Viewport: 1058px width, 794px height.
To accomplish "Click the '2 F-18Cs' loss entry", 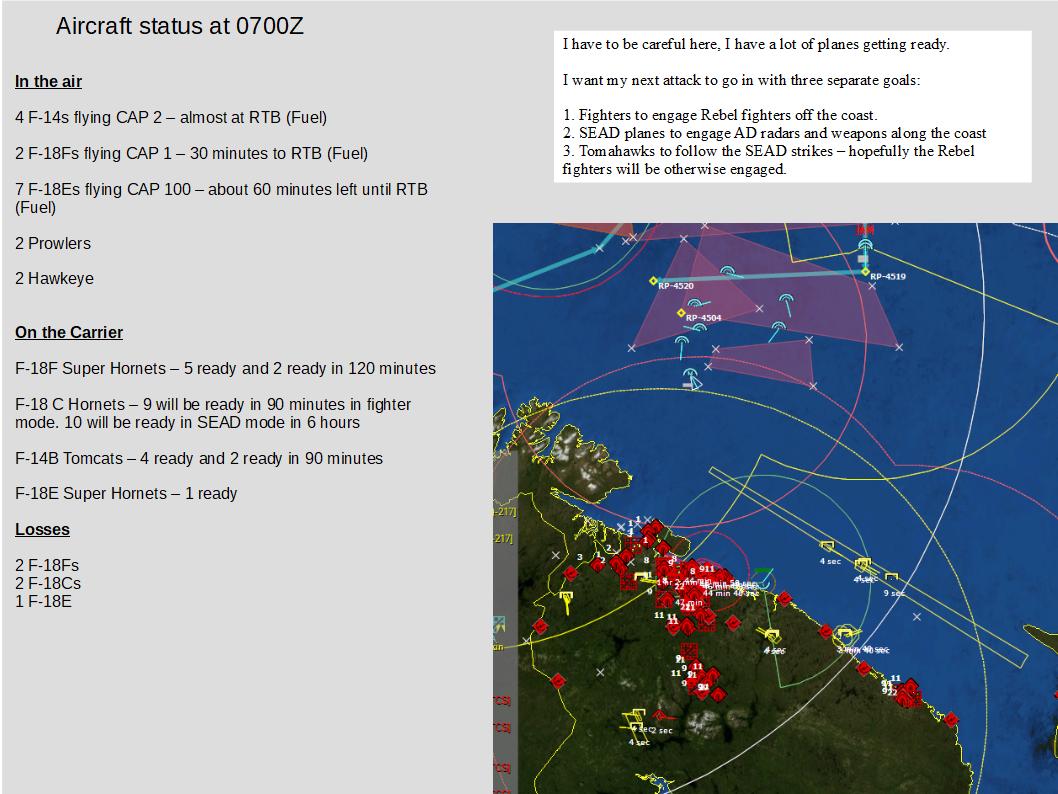I will pyautogui.click(x=48, y=584).
